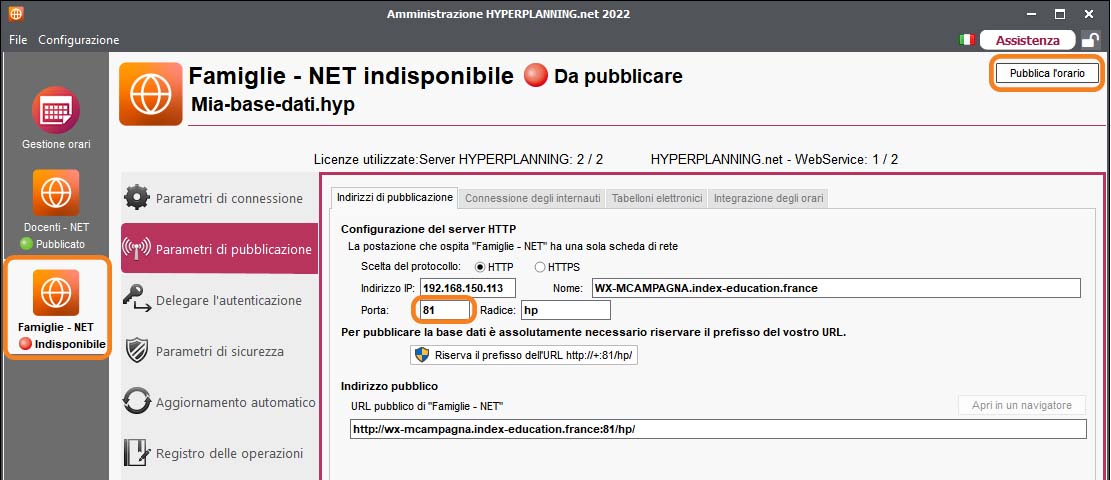
Task: Open Parametri di connessione section
Action: click(x=220, y=198)
